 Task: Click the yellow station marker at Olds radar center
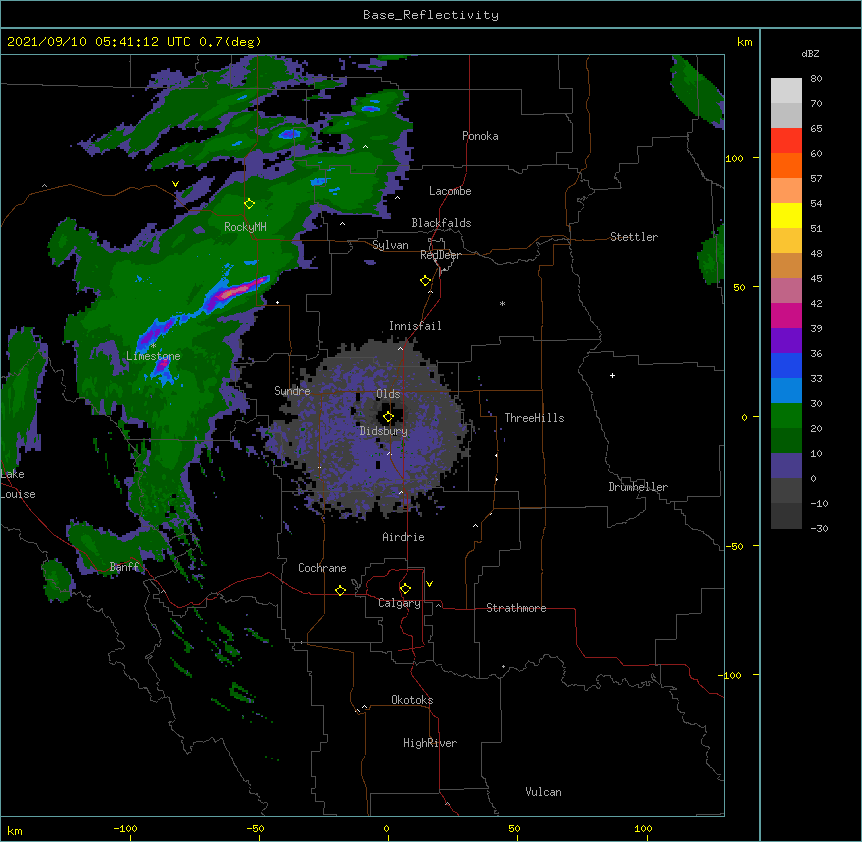(x=389, y=417)
